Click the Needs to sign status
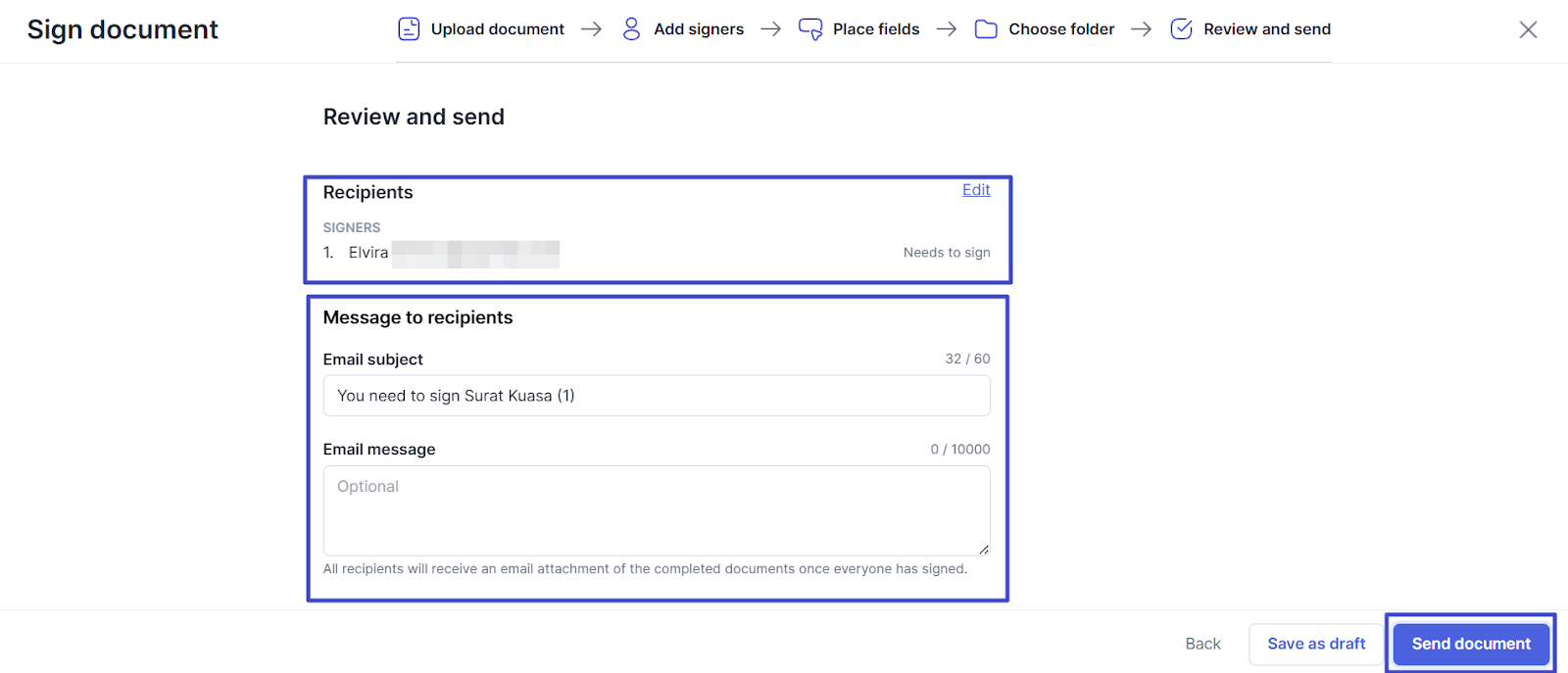Viewport: 1568px width, 673px height. pyautogui.click(x=947, y=253)
